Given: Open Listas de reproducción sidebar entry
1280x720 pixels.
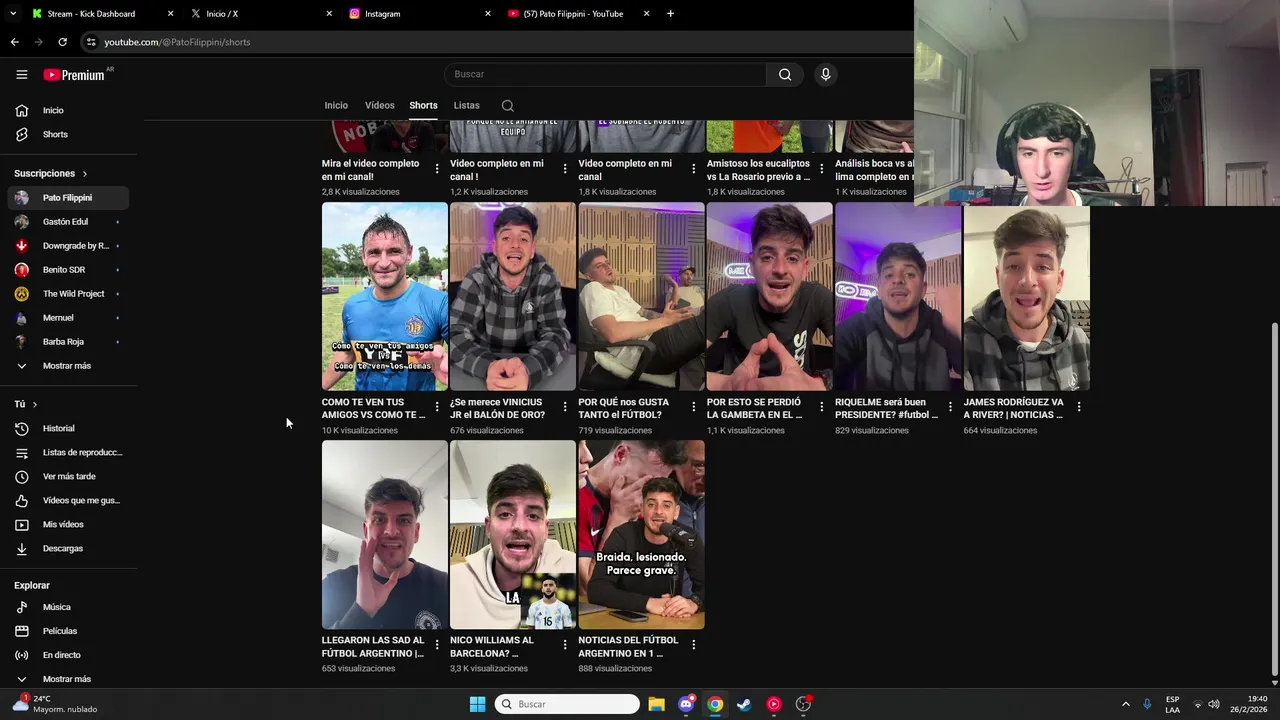Looking at the screenshot, I should pos(68,452).
